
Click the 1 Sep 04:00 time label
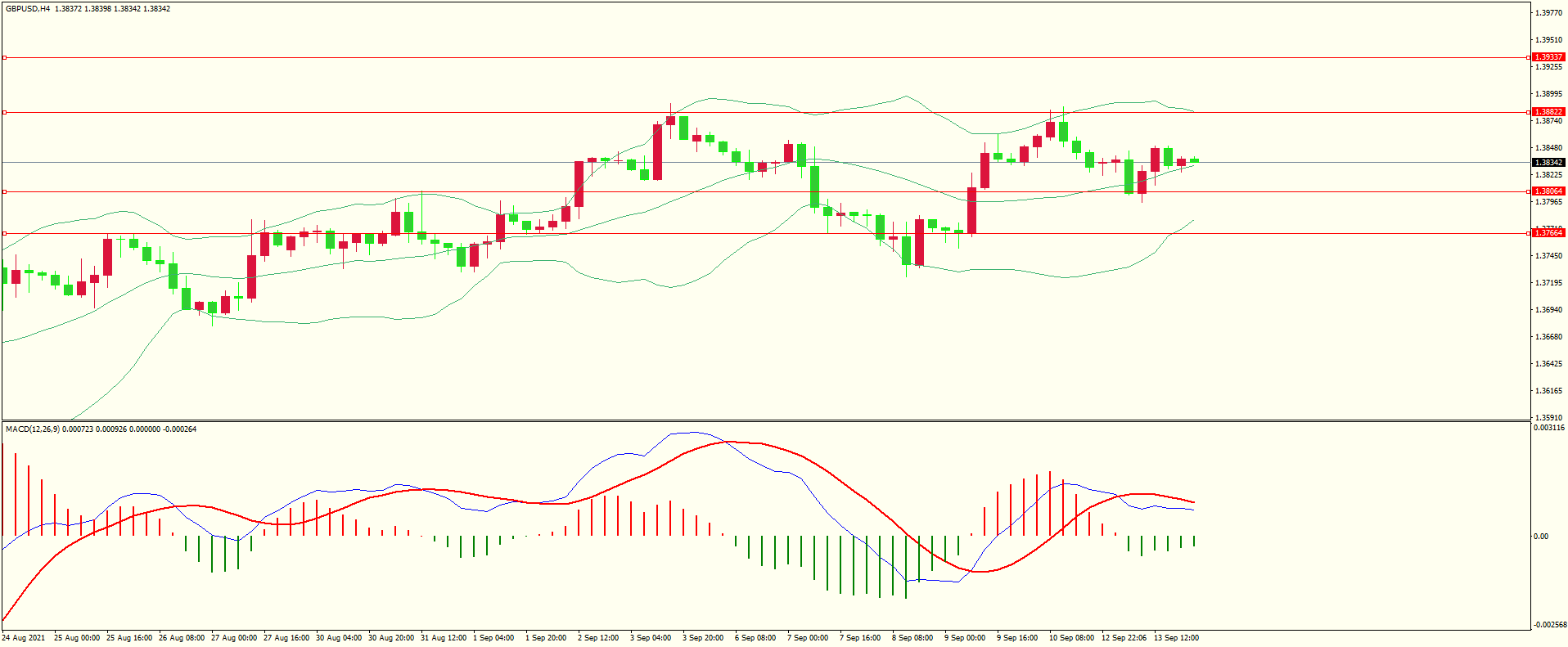click(493, 638)
